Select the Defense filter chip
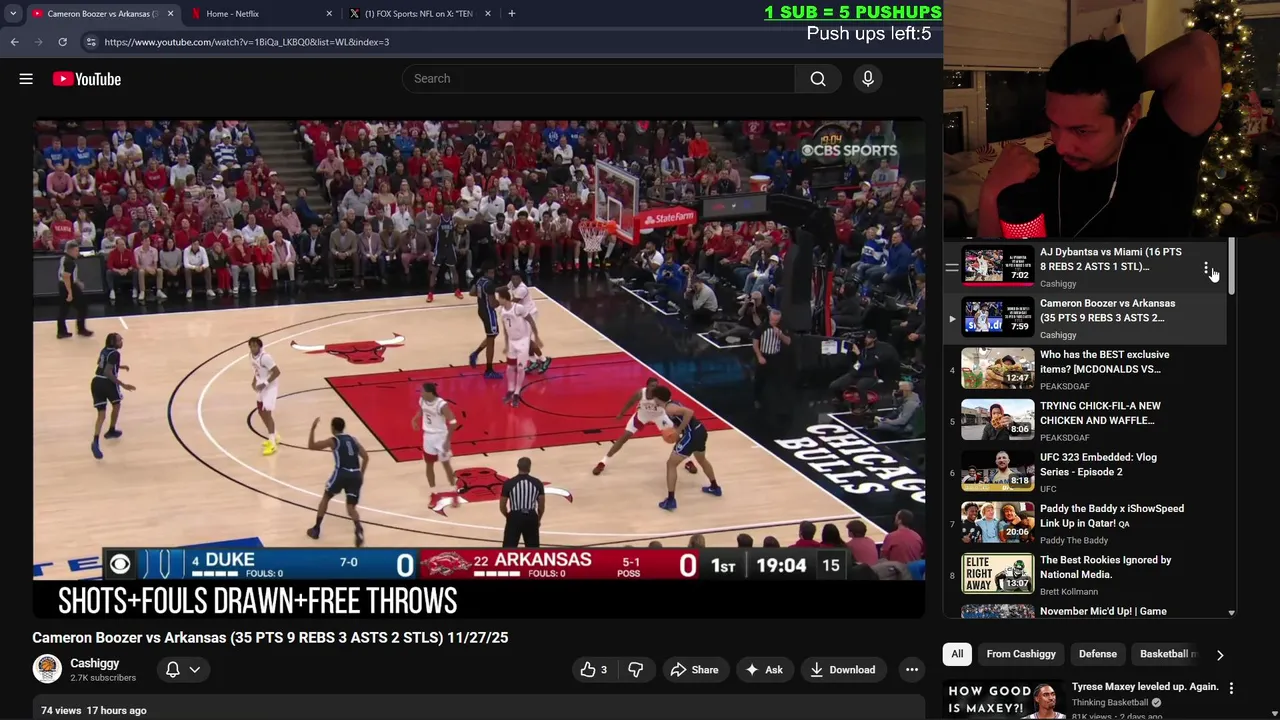The image size is (1280, 720). click(1098, 654)
